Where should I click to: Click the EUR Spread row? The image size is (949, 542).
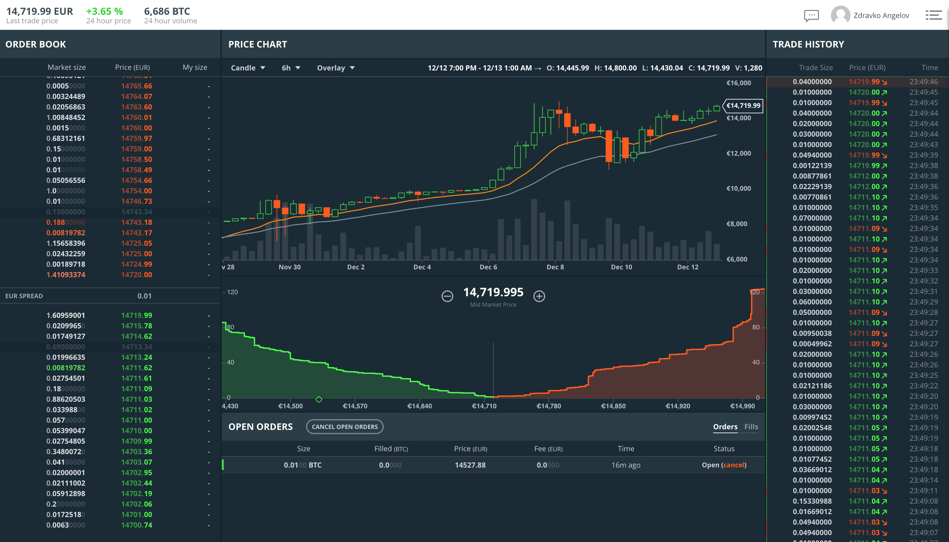pos(110,296)
